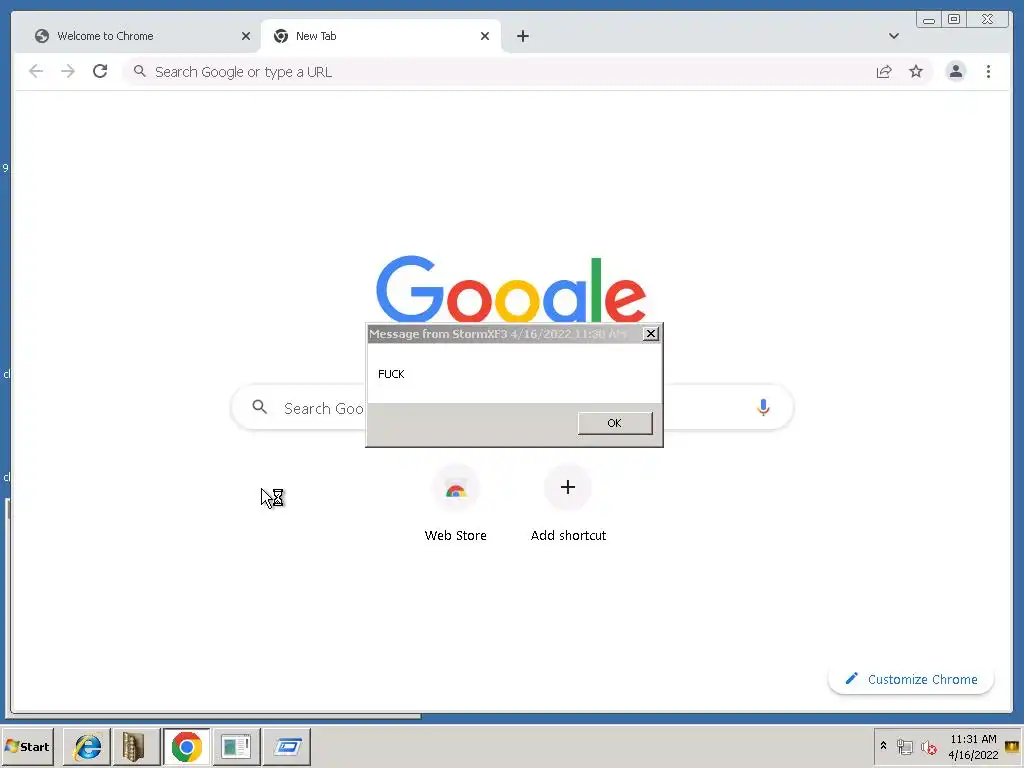Click the network tray icon
The width and height of the screenshot is (1024, 768).
coord(904,746)
